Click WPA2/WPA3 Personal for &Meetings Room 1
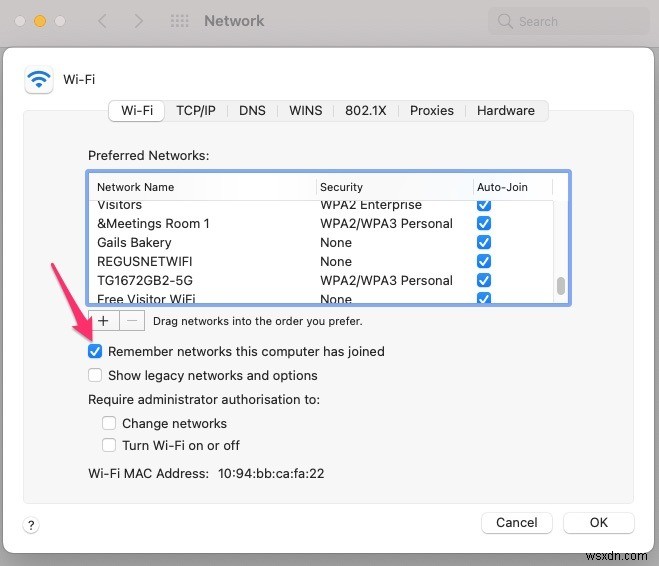This screenshot has width=659, height=566. [x=386, y=224]
